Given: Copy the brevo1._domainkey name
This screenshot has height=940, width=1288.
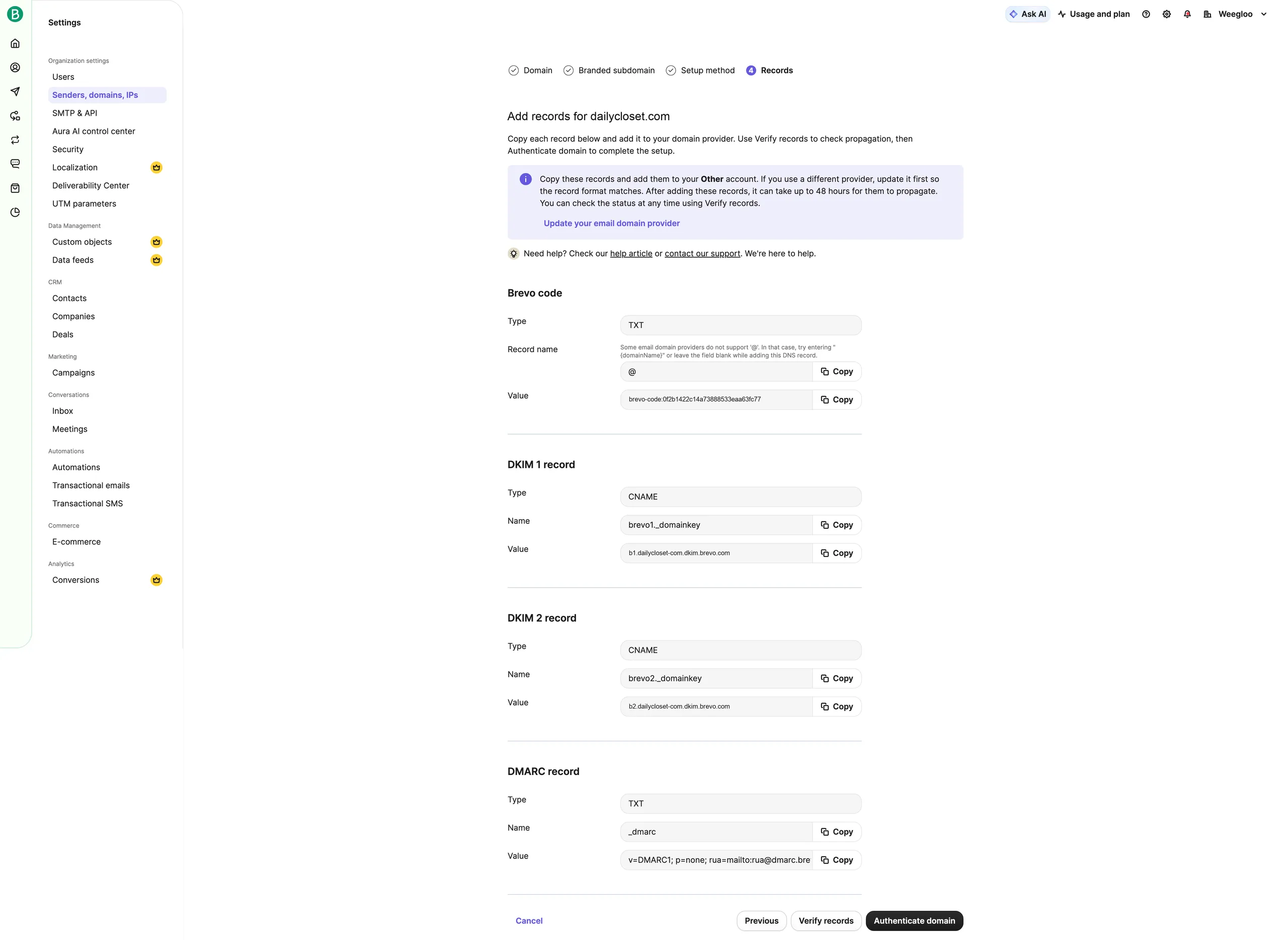Looking at the screenshot, I should point(836,525).
